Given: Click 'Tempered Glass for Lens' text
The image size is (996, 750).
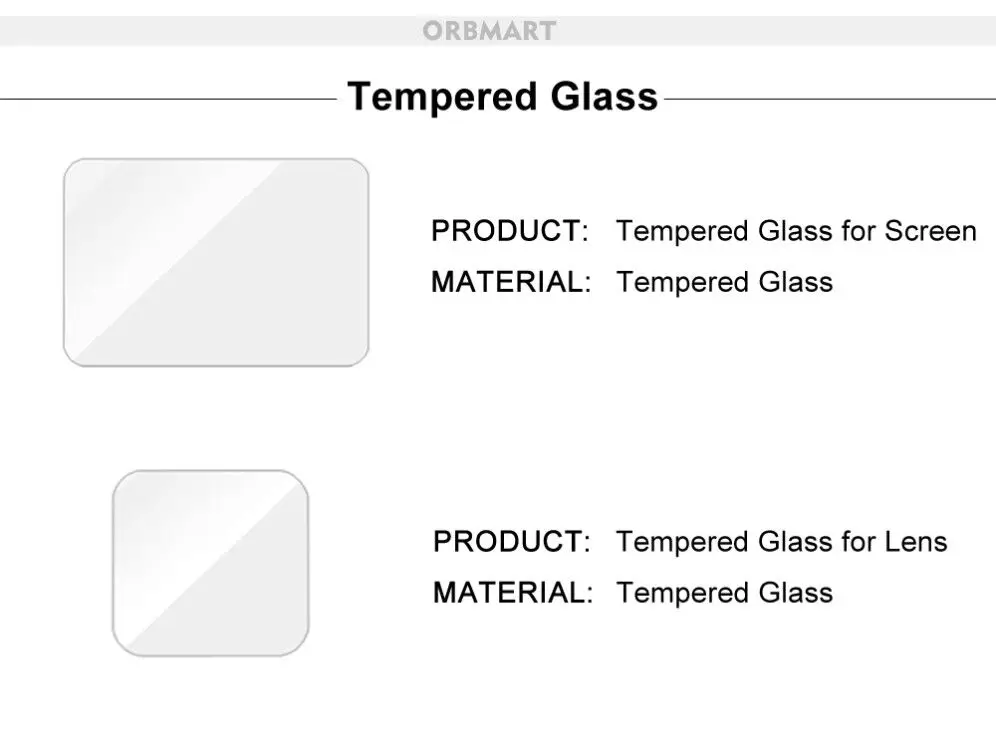Looking at the screenshot, I should (782, 543).
